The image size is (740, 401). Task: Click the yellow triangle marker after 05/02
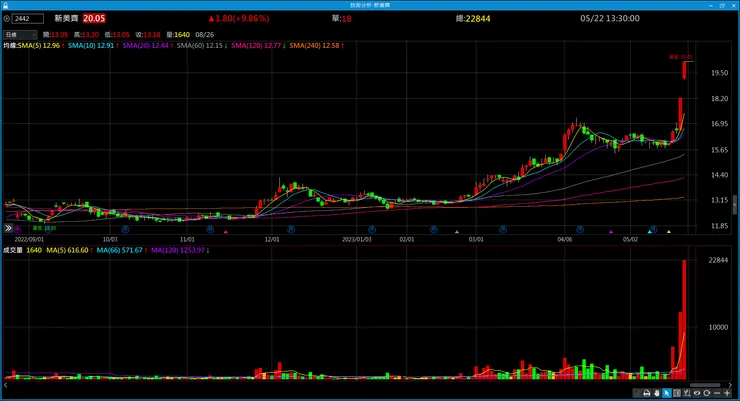(x=669, y=232)
